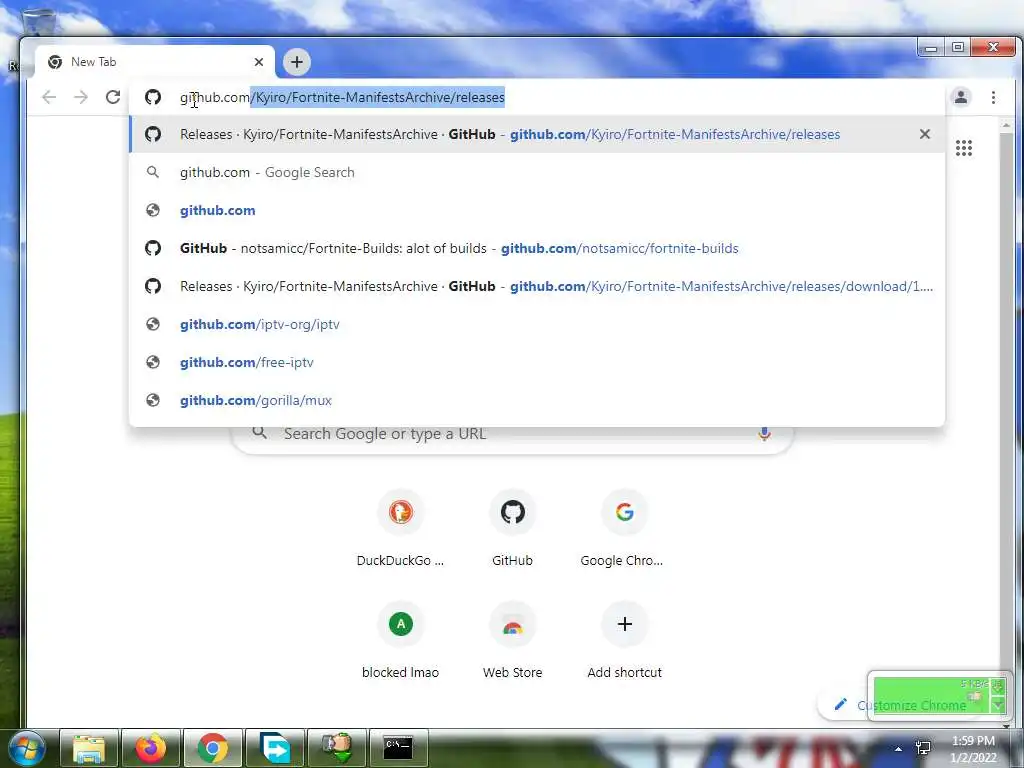Click the Search Google or type a URL box
Image resolution: width=1024 pixels, height=768 pixels.
[513, 434]
